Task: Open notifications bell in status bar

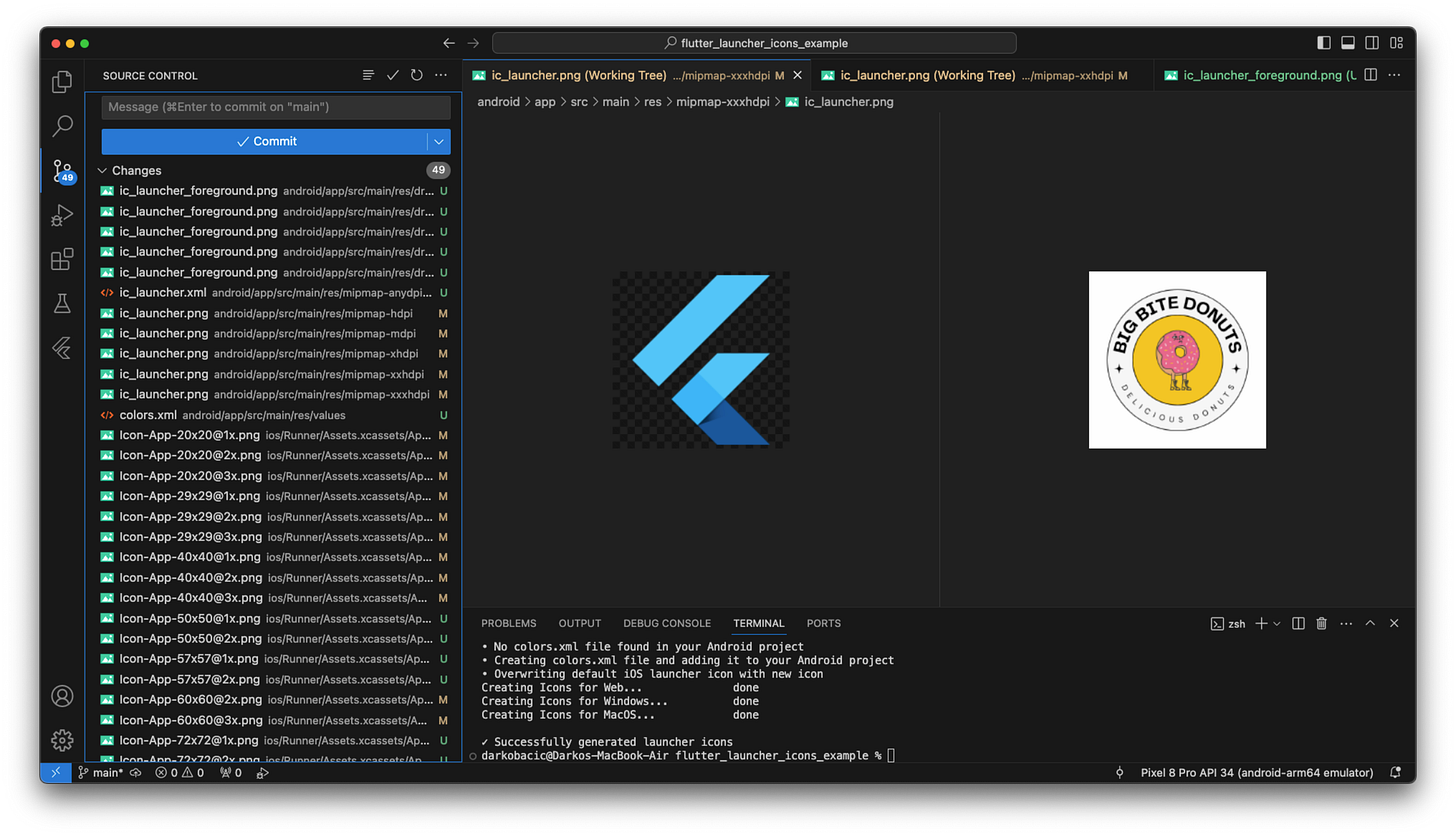Action: 1395,773
